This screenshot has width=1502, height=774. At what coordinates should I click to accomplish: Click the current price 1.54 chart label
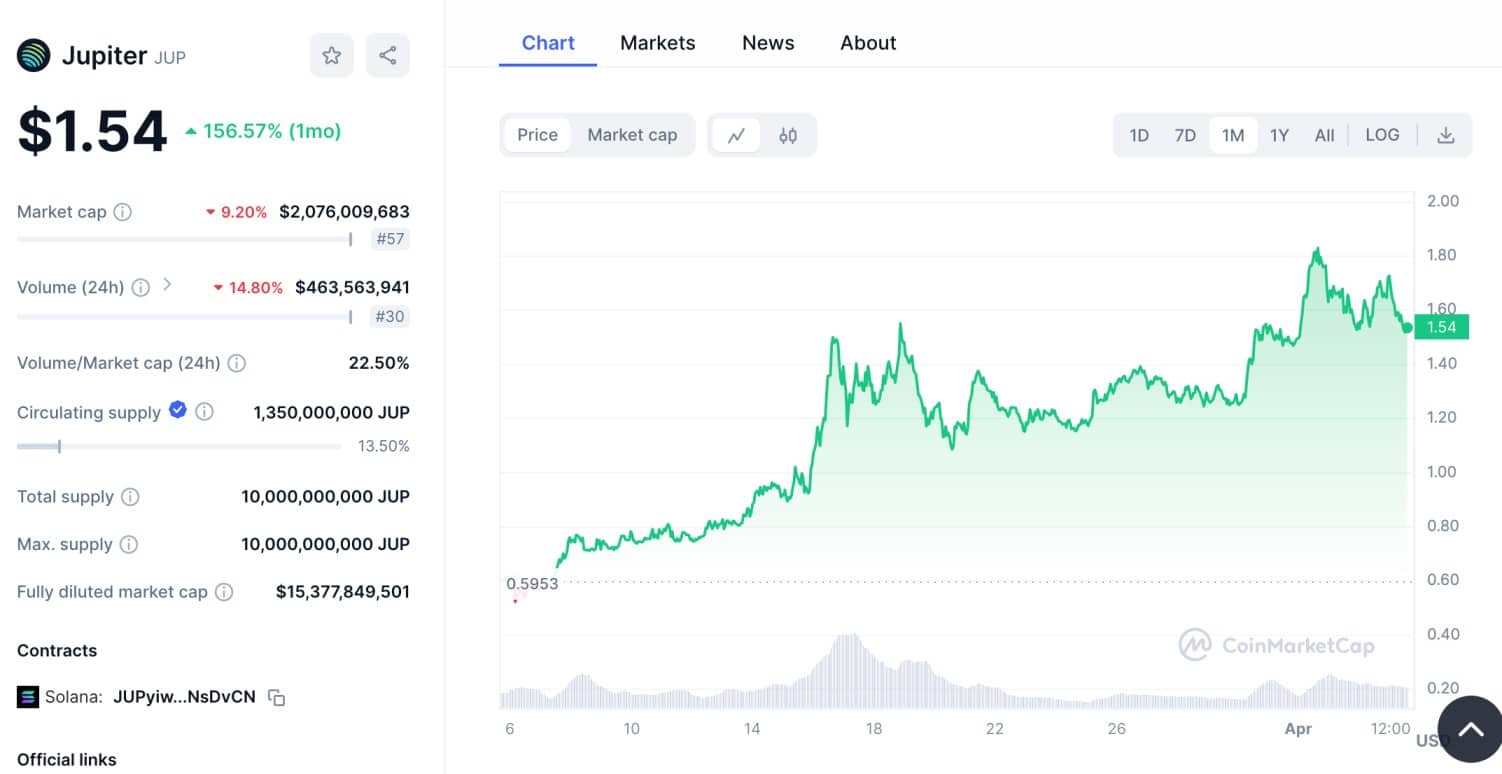click(x=1441, y=327)
